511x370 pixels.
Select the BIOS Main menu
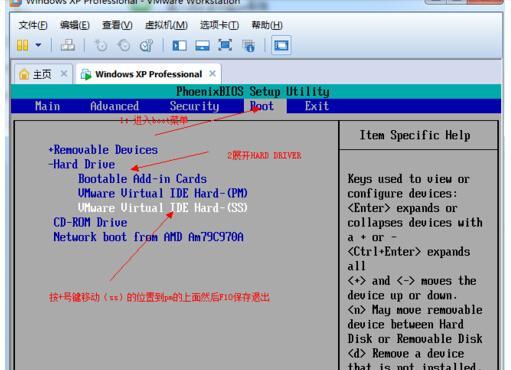coord(47,106)
